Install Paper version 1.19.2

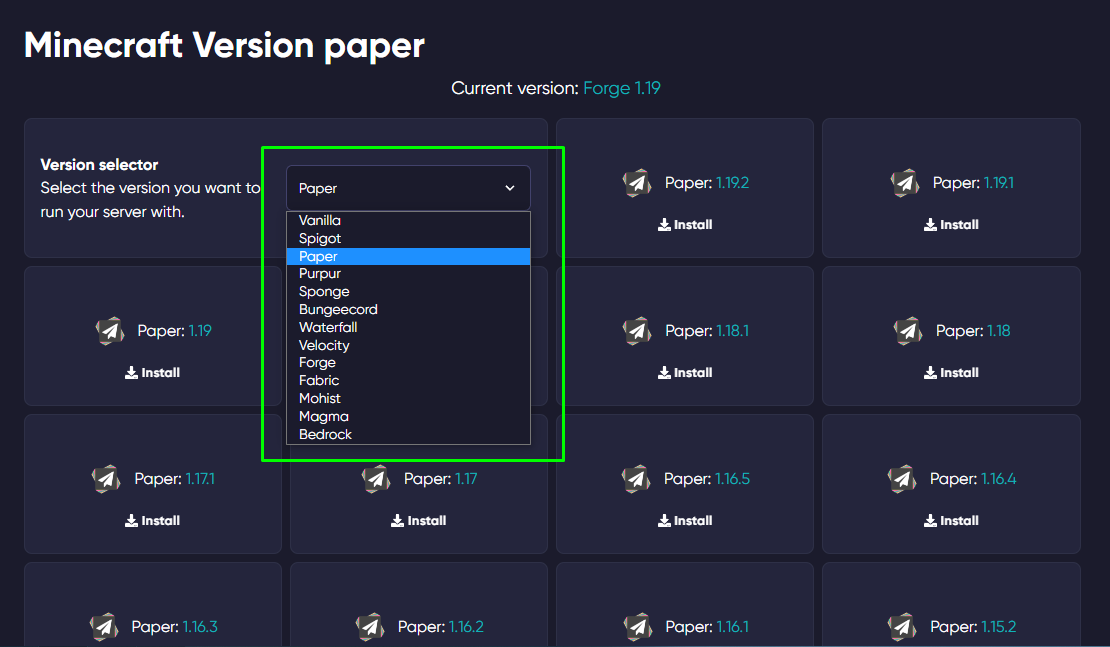[x=685, y=224]
